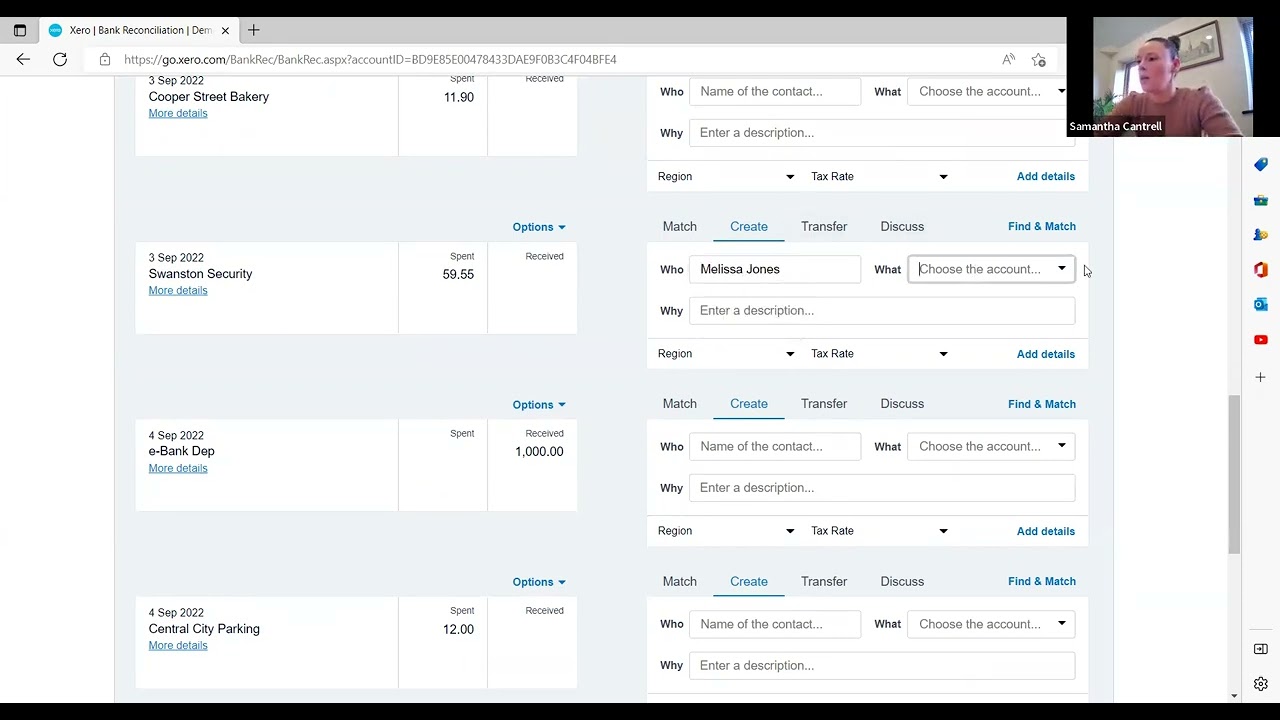Click the 1,000.00 received amount
The width and height of the screenshot is (1280, 720).
(539, 452)
